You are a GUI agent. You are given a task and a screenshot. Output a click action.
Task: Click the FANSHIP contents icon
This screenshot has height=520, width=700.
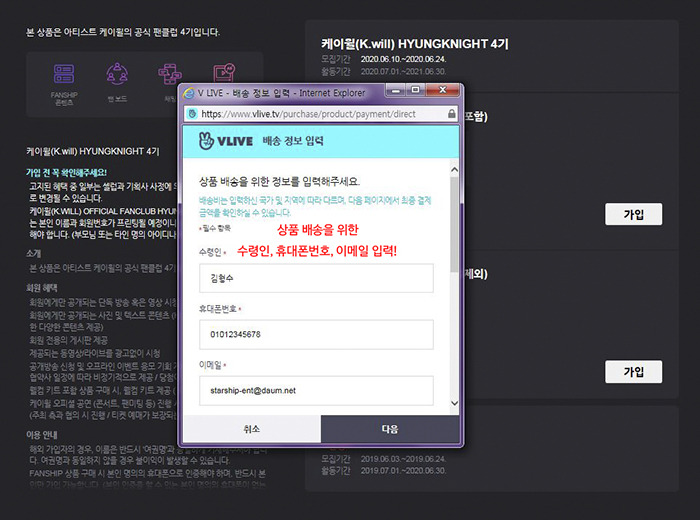(x=64, y=74)
